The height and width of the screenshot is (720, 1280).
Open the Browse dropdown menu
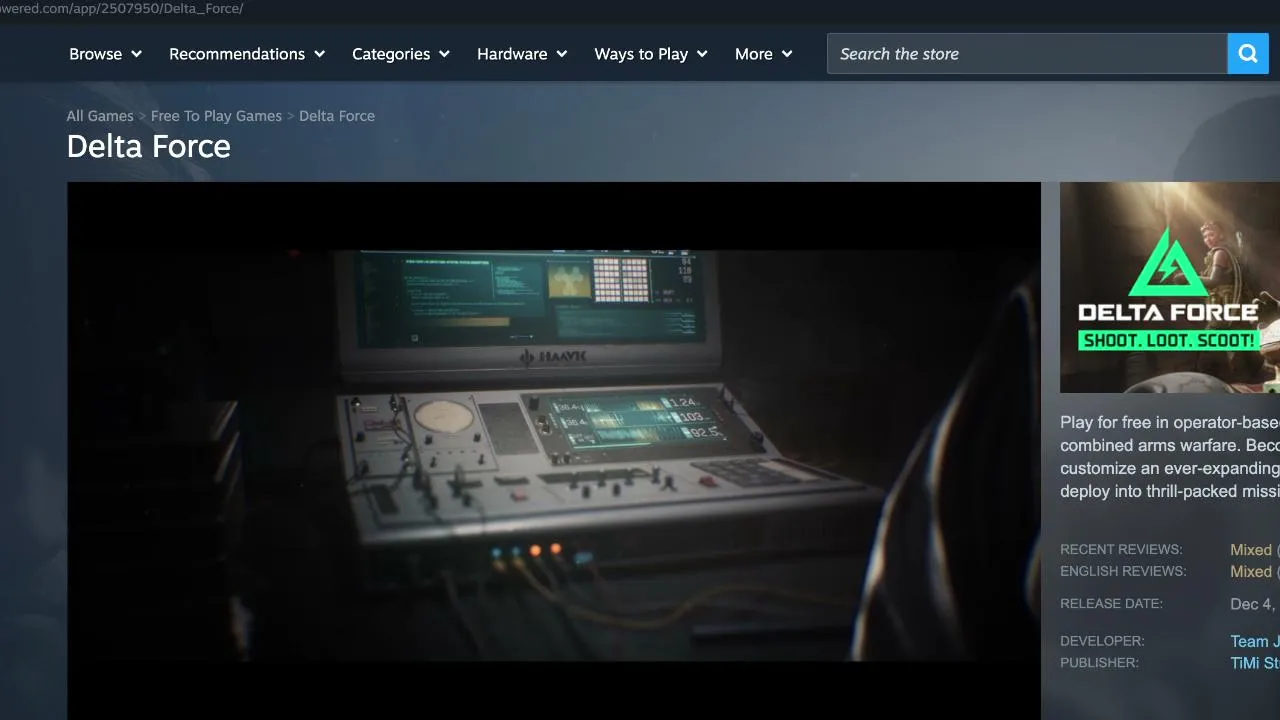(x=105, y=54)
